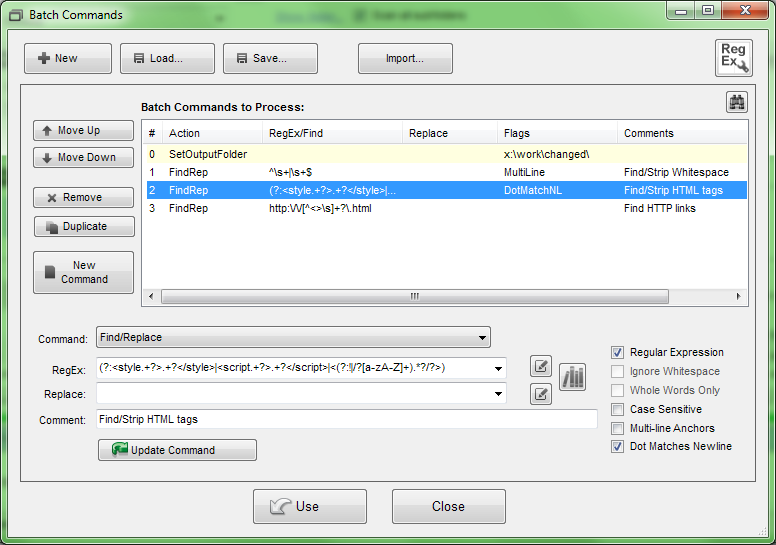The width and height of the screenshot is (776, 545).
Task: Toggle Regular Expression checkbox
Action: (x=617, y=352)
